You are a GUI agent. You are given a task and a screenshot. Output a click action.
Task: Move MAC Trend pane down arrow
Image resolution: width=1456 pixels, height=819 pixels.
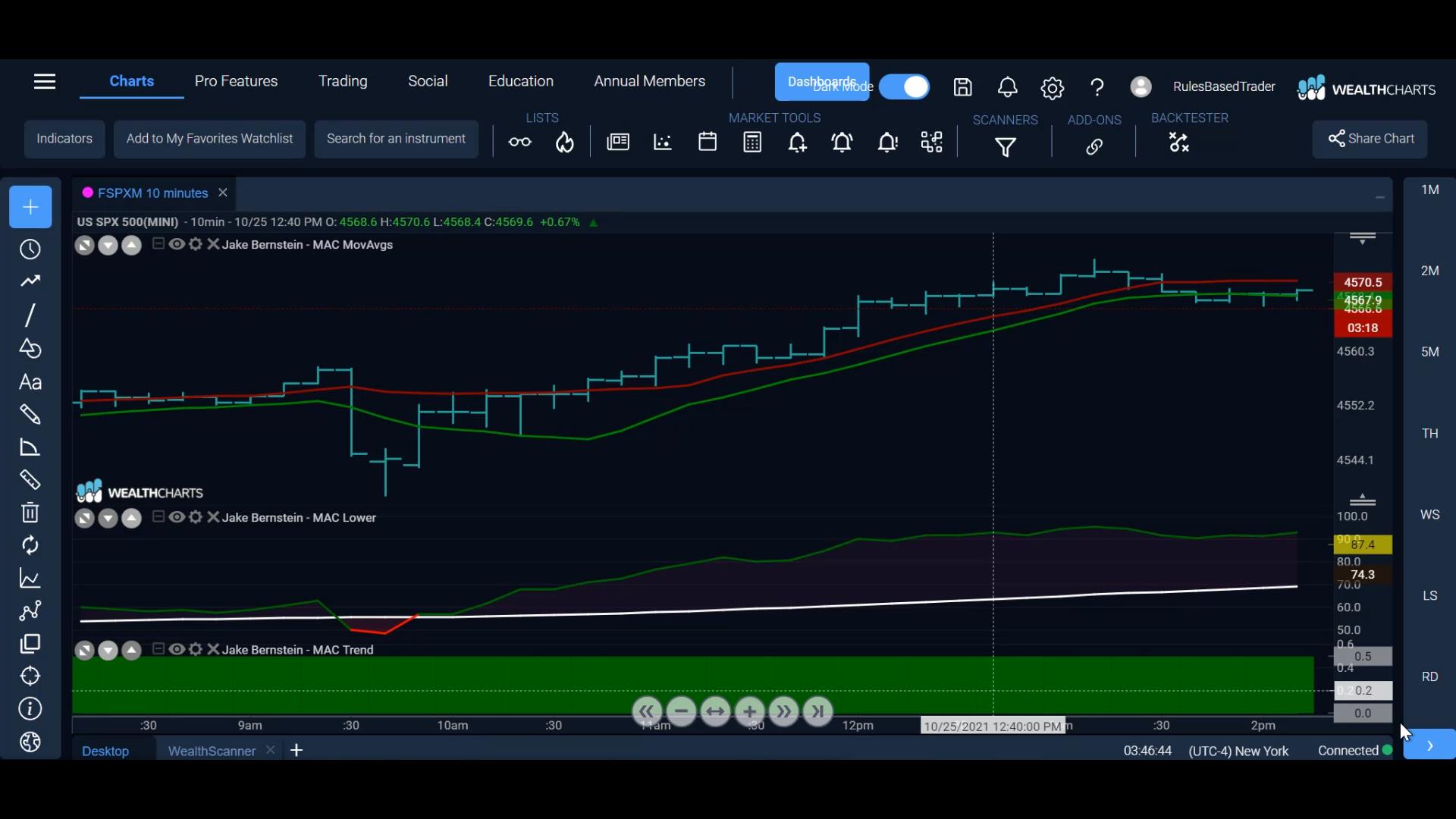pos(108,651)
